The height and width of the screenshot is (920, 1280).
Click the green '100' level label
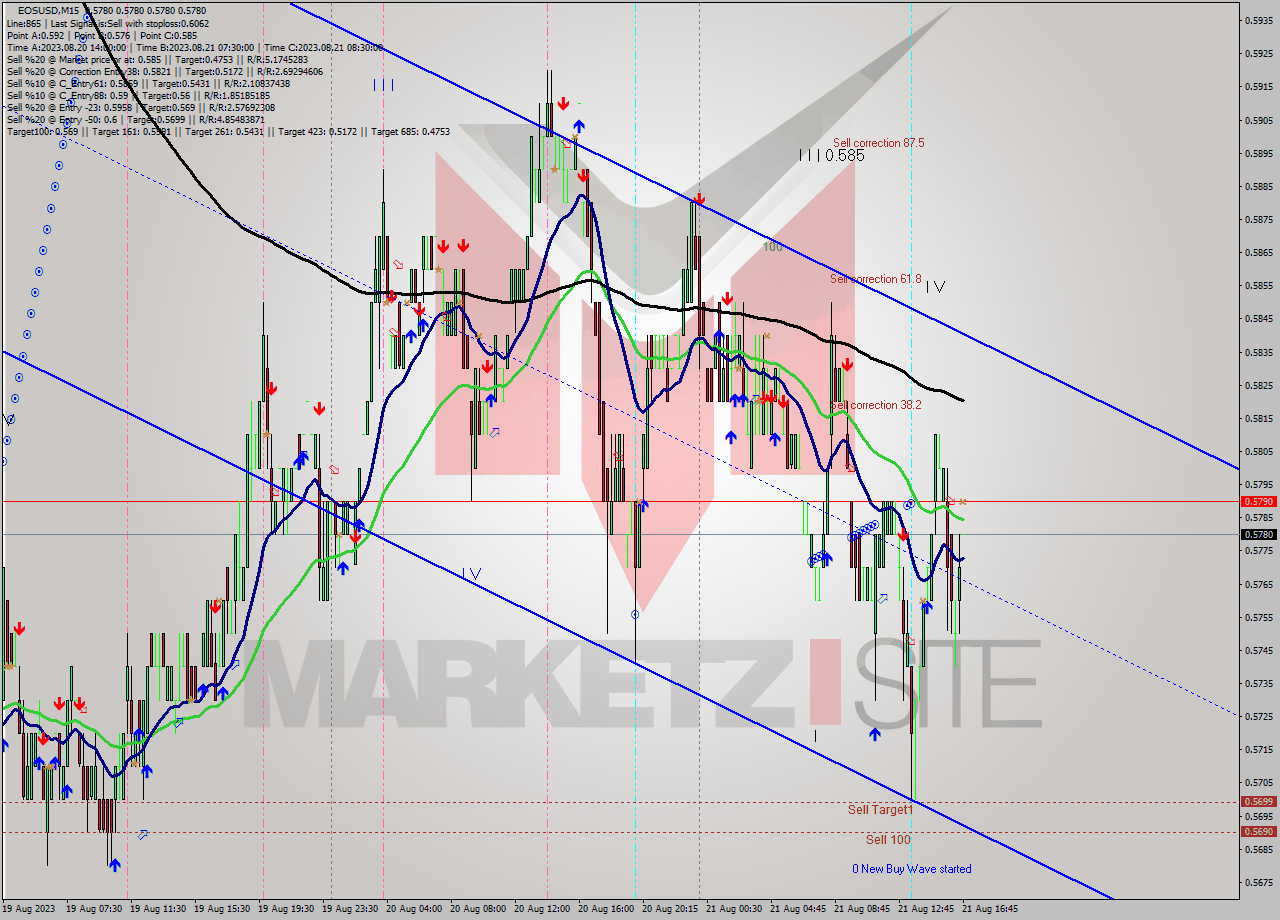(x=772, y=247)
